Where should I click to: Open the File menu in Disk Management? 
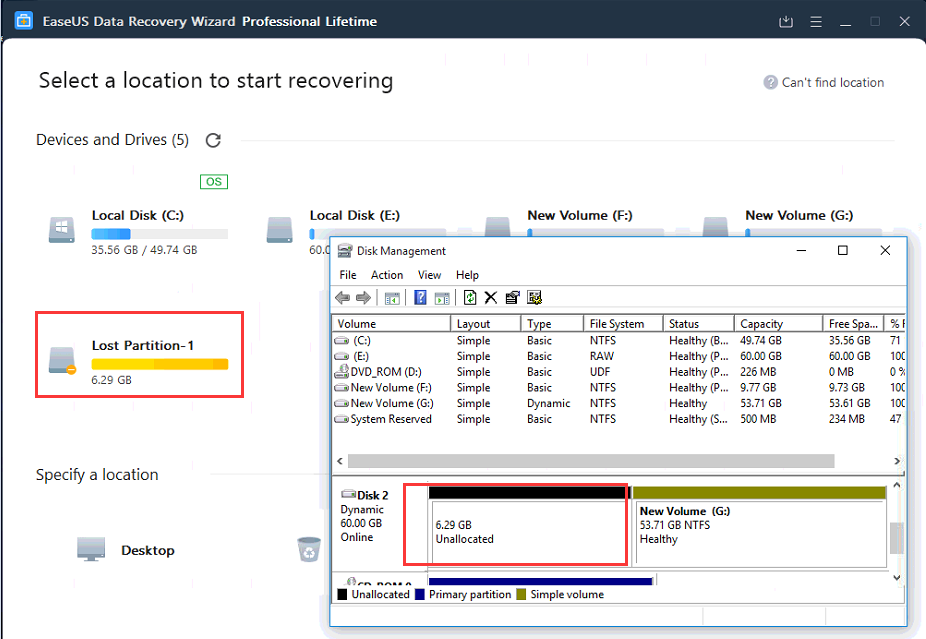(x=348, y=275)
